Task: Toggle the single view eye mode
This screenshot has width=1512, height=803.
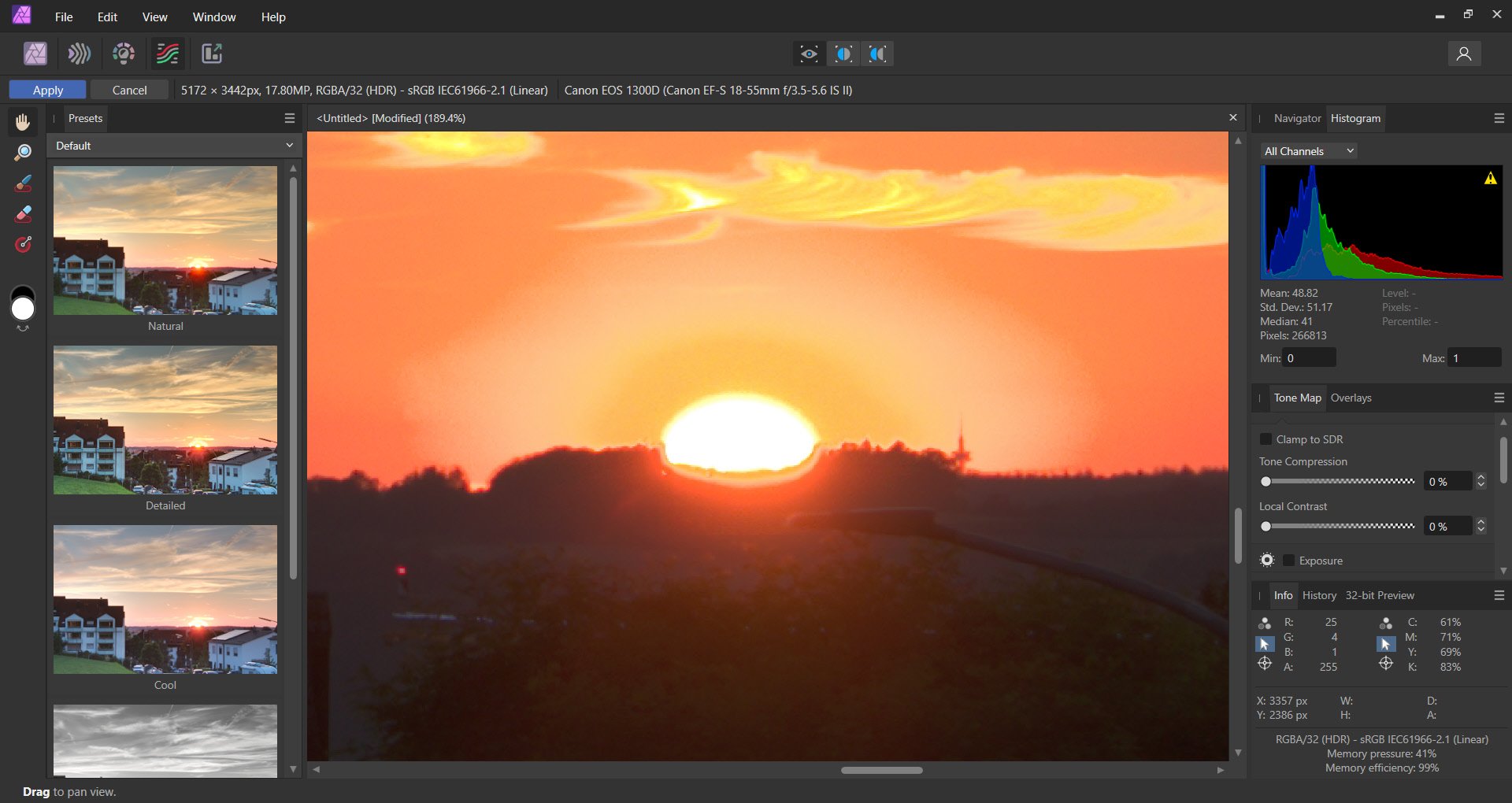Action: coord(809,54)
